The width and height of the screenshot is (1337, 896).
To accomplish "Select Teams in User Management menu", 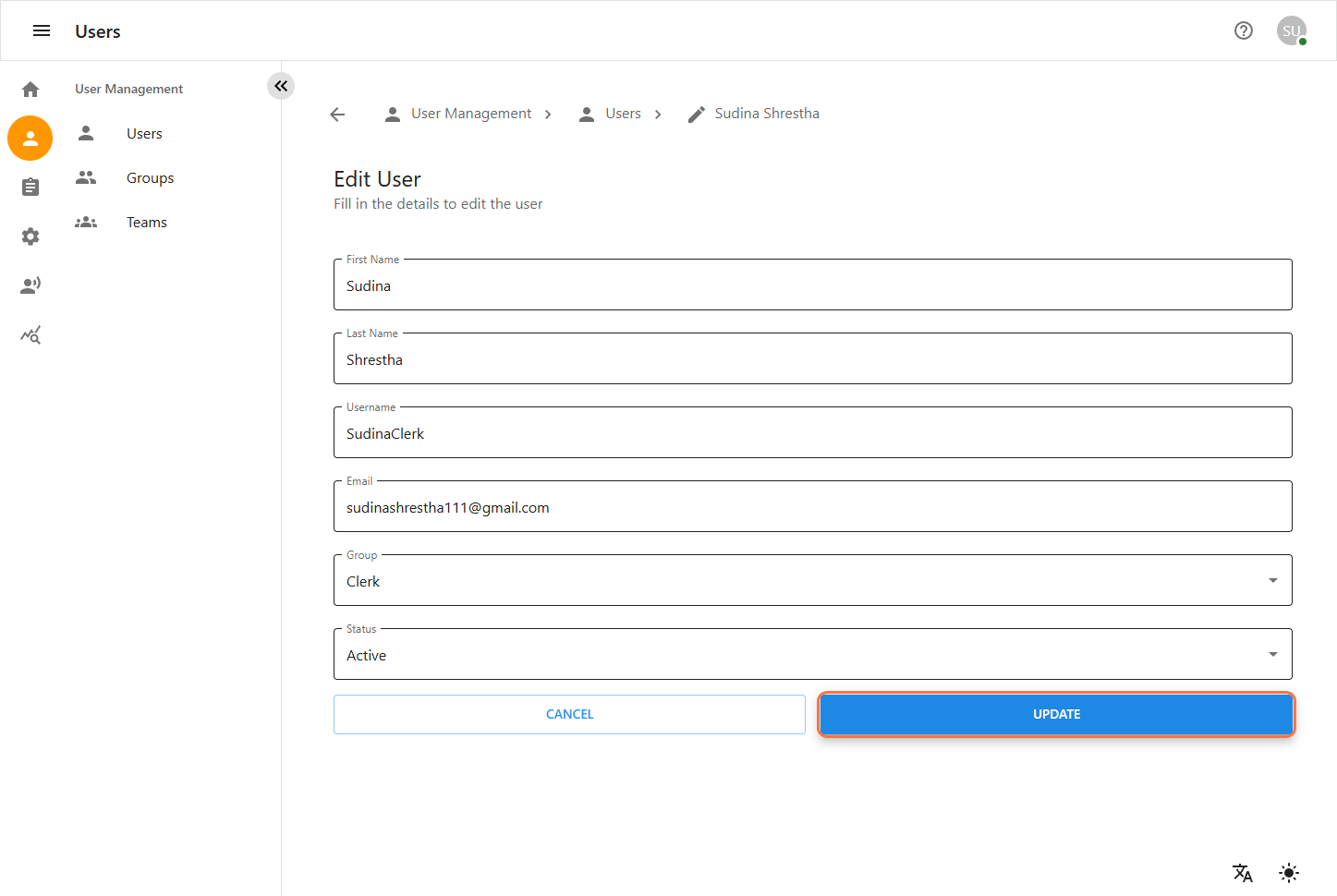I will point(146,223).
